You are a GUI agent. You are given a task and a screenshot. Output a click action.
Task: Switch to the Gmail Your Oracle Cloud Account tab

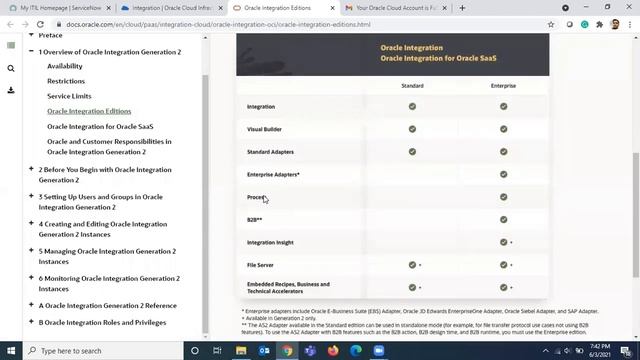point(396,8)
